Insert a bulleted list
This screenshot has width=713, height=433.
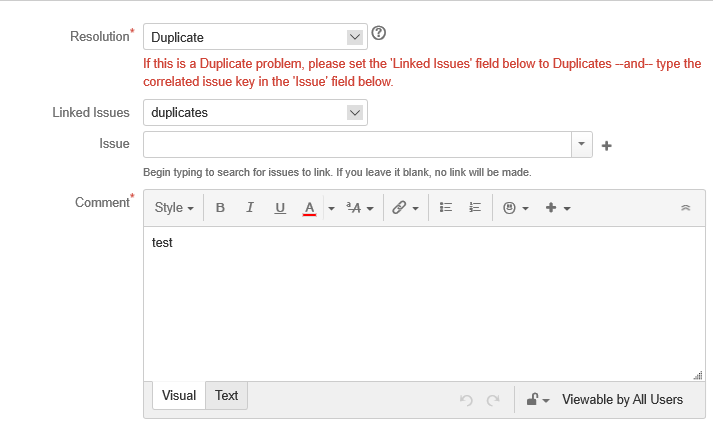point(446,208)
